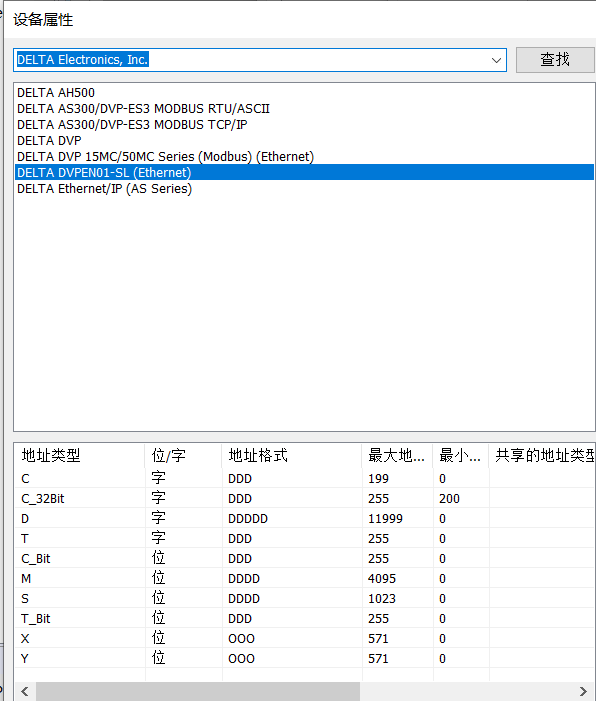Viewport: 596px width, 701px height.
Task: Select the C address type row
Action: (x=304, y=478)
